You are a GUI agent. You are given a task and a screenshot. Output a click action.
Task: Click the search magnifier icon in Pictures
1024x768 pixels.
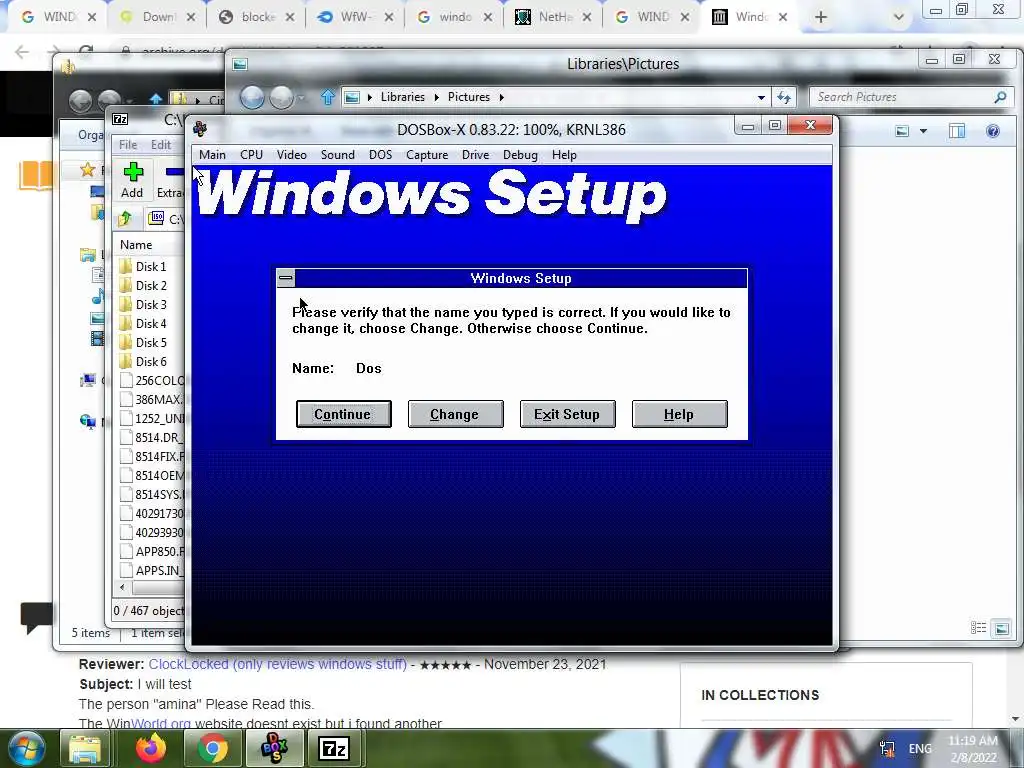coord(1000,97)
